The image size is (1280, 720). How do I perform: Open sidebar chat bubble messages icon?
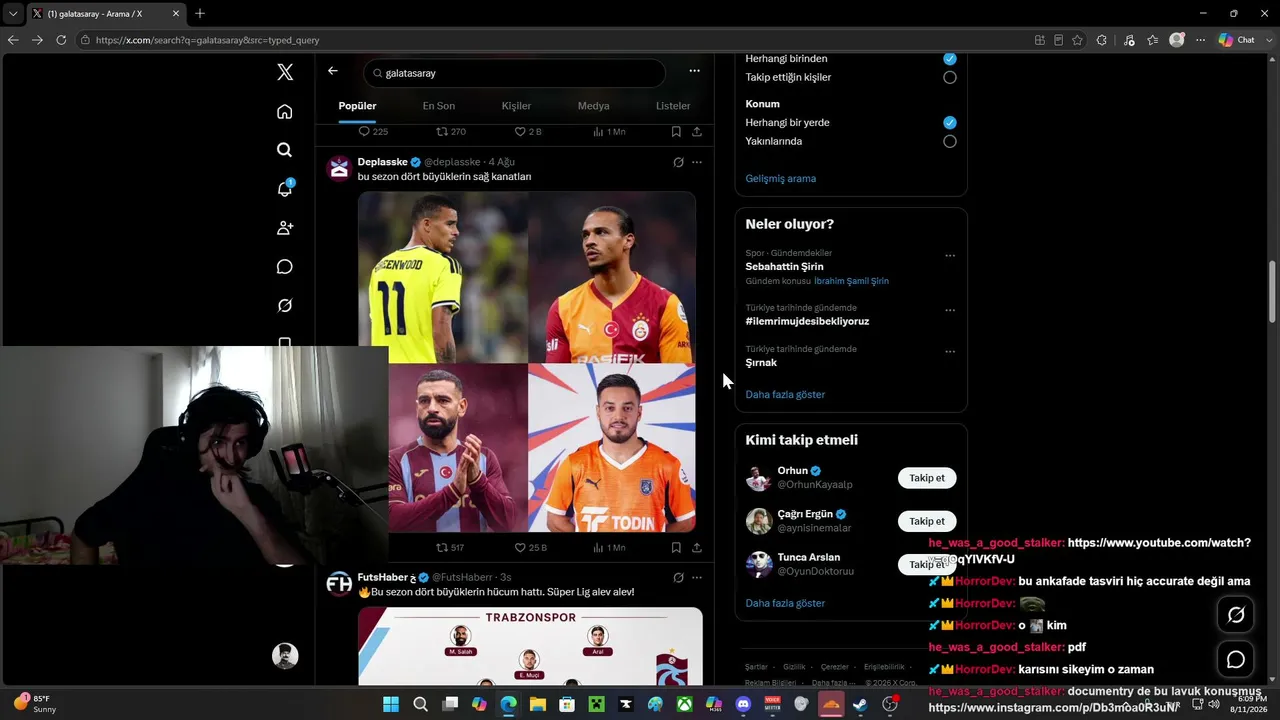[x=285, y=267]
